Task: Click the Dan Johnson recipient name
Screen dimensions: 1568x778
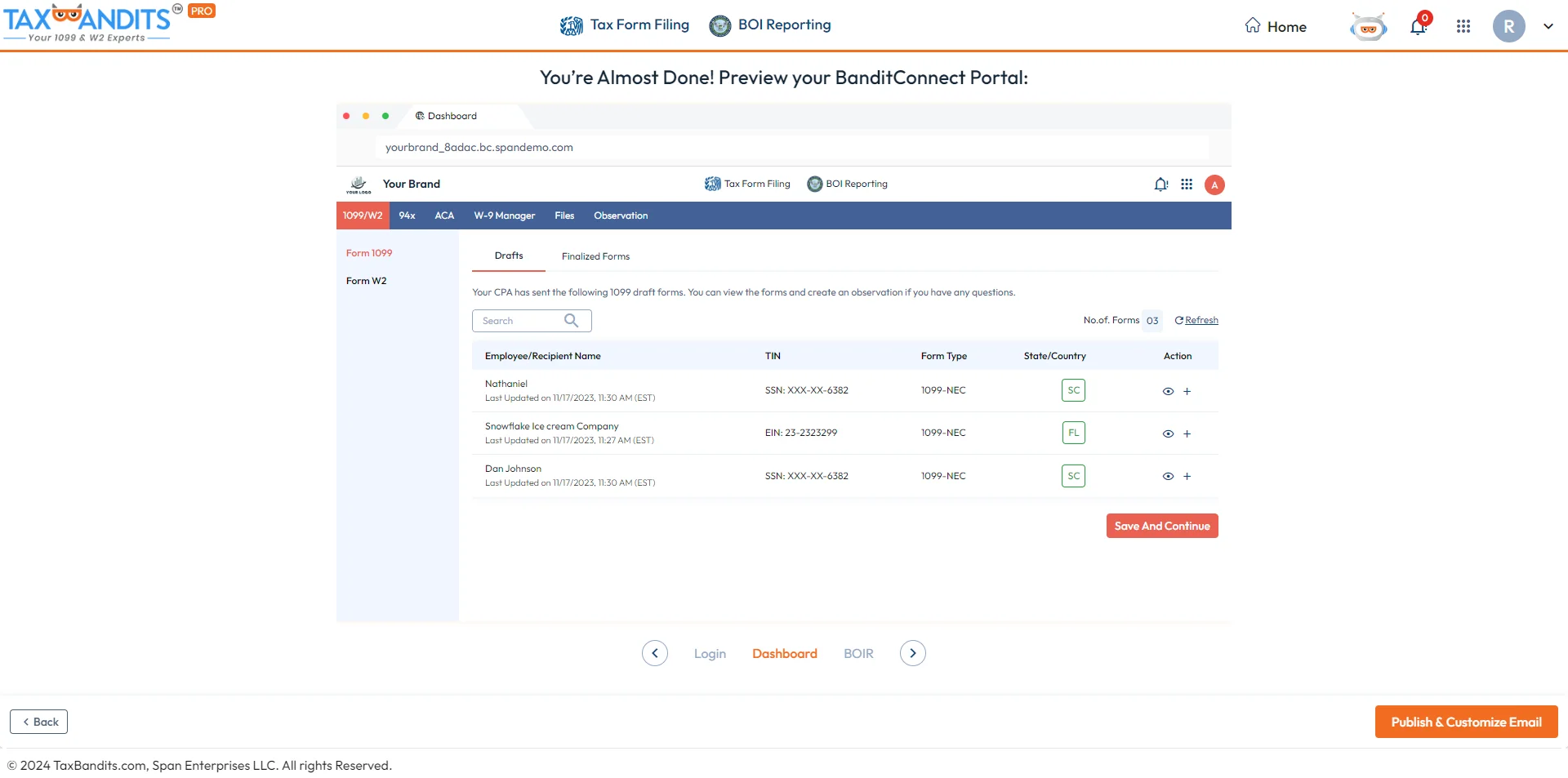Action: point(513,469)
